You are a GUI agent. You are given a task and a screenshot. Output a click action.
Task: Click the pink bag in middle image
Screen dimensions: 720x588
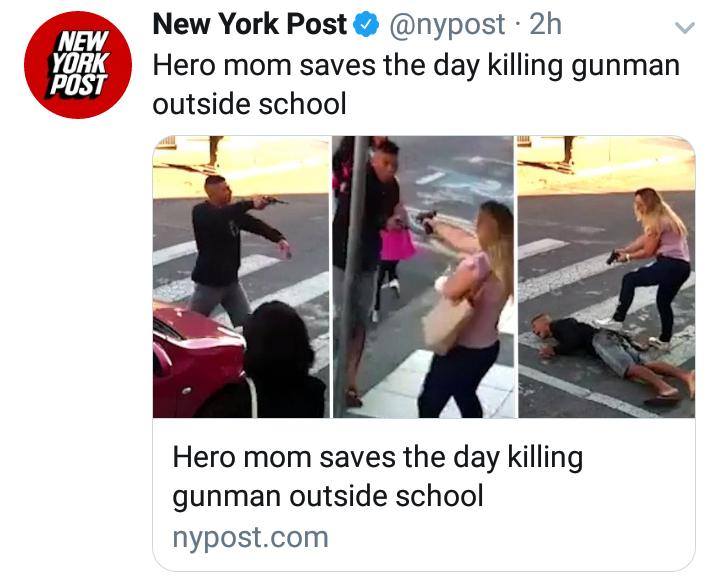click(x=397, y=244)
